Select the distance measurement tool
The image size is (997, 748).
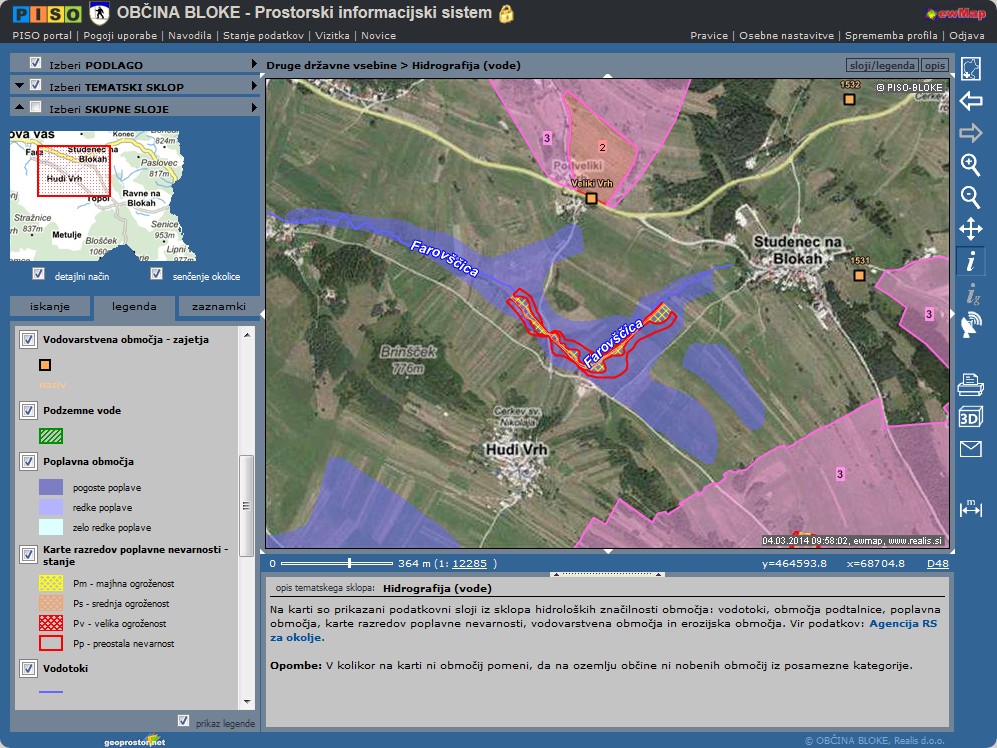click(x=970, y=508)
